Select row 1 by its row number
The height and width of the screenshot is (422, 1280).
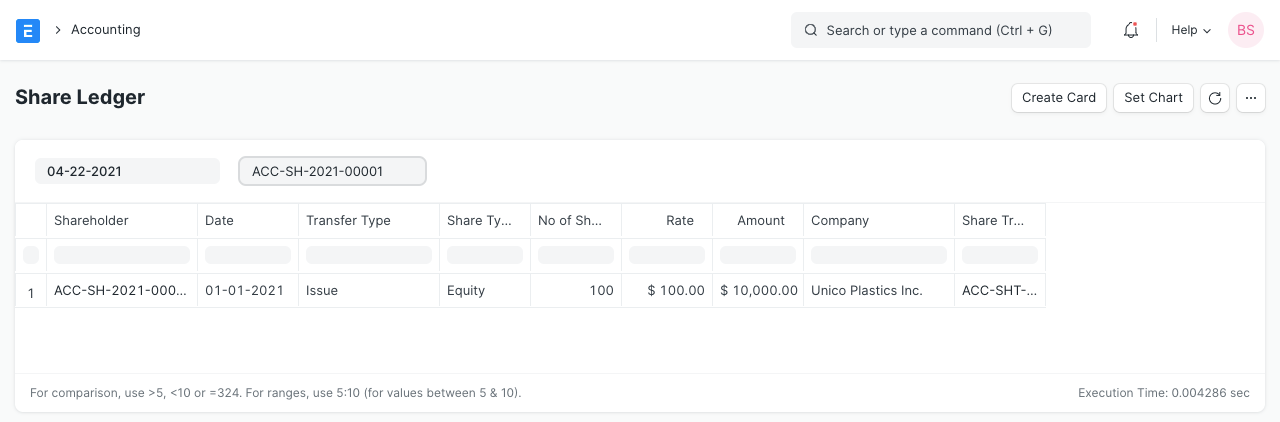click(x=31, y=292)
